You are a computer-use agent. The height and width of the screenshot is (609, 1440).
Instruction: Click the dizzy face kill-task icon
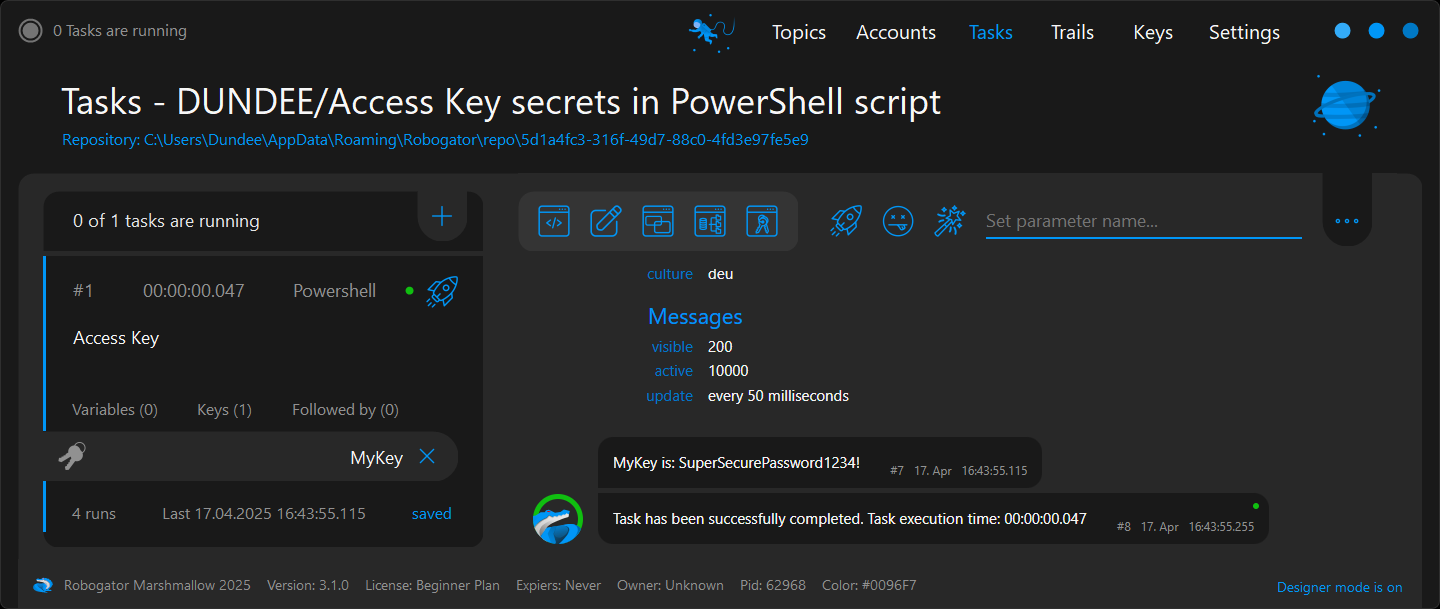898,221
